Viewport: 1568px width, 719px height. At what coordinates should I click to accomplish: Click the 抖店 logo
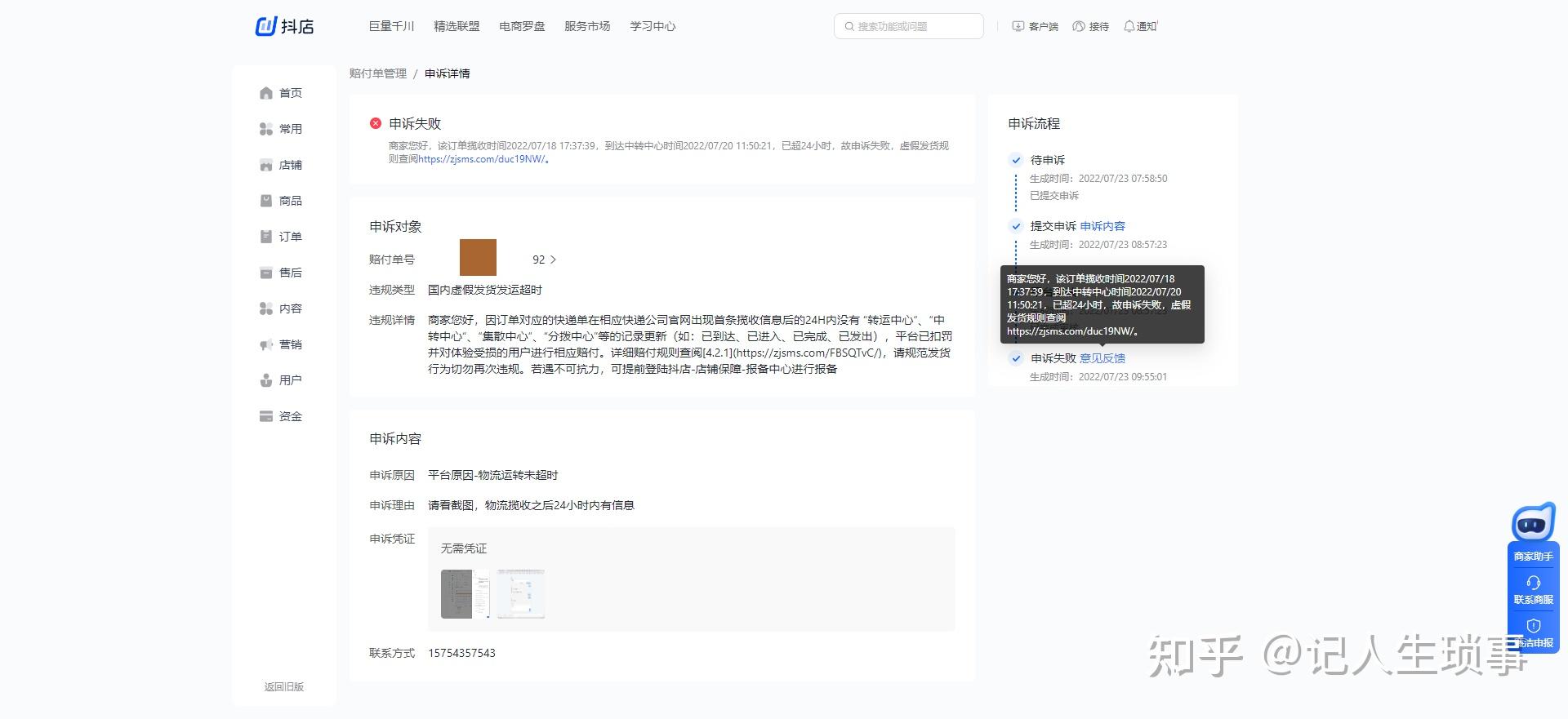click(x=284, y=26)
